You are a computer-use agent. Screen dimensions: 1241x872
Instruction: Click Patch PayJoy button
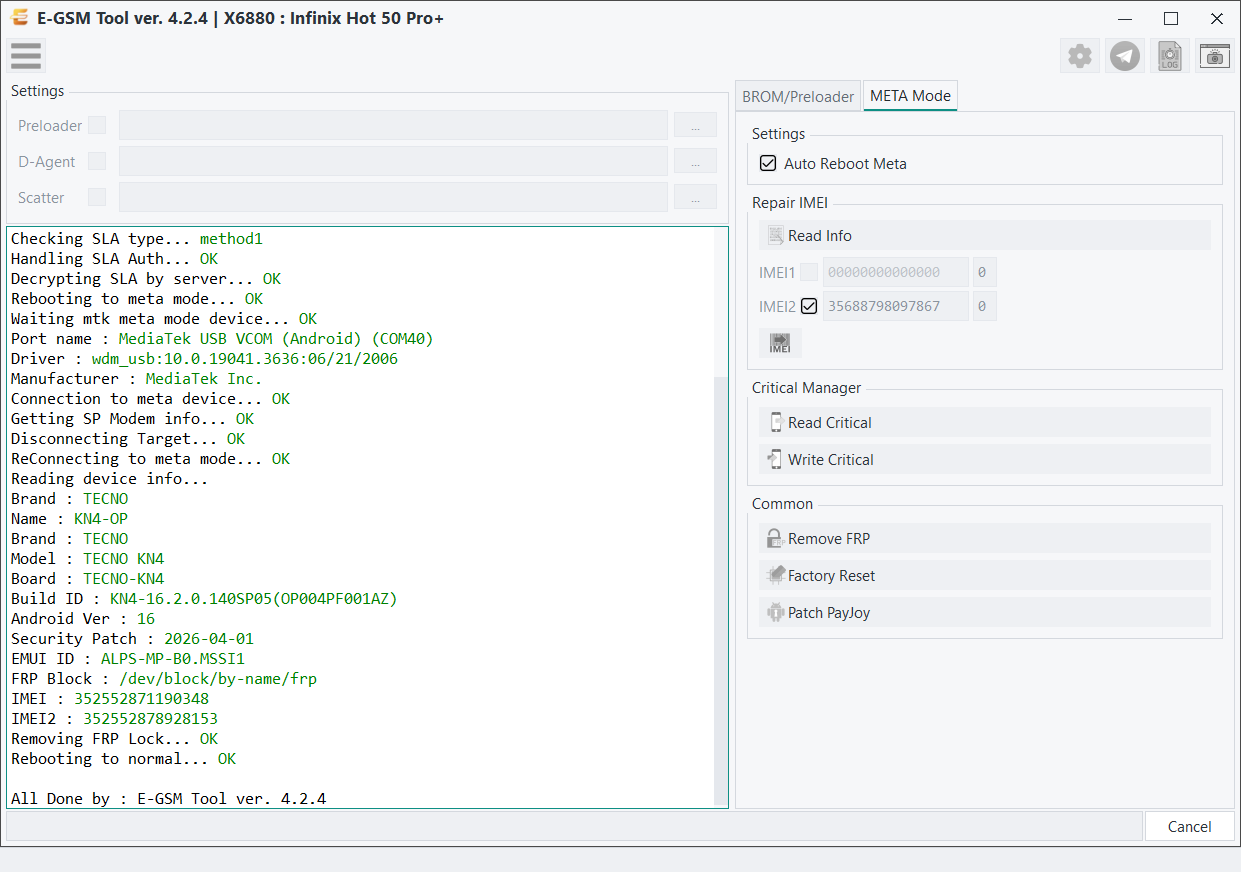coord(985,613)
